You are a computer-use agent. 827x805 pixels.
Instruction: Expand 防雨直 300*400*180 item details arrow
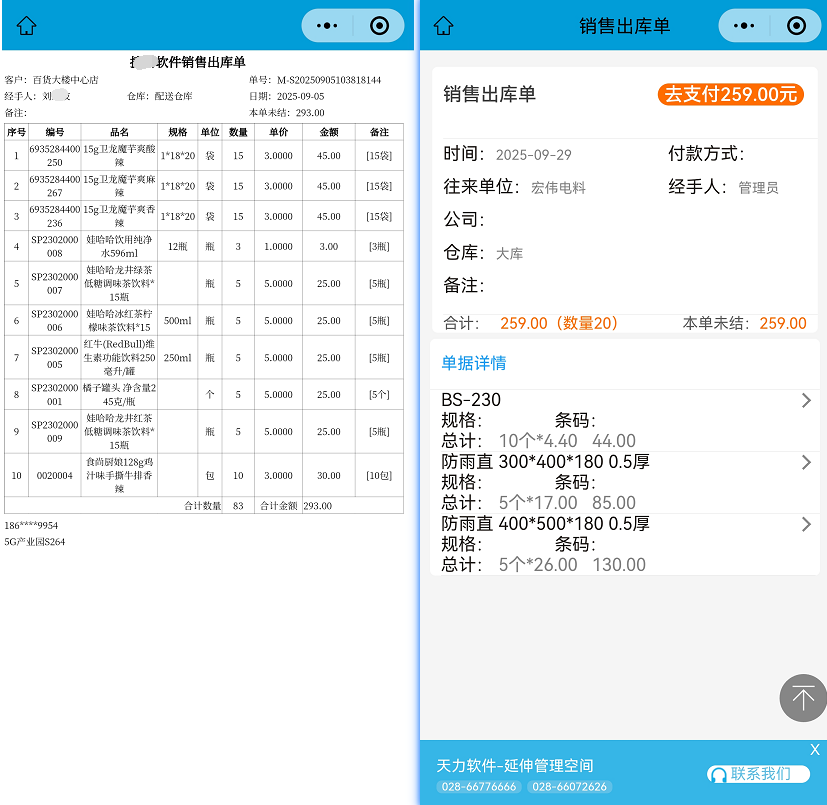coord(806,463)
